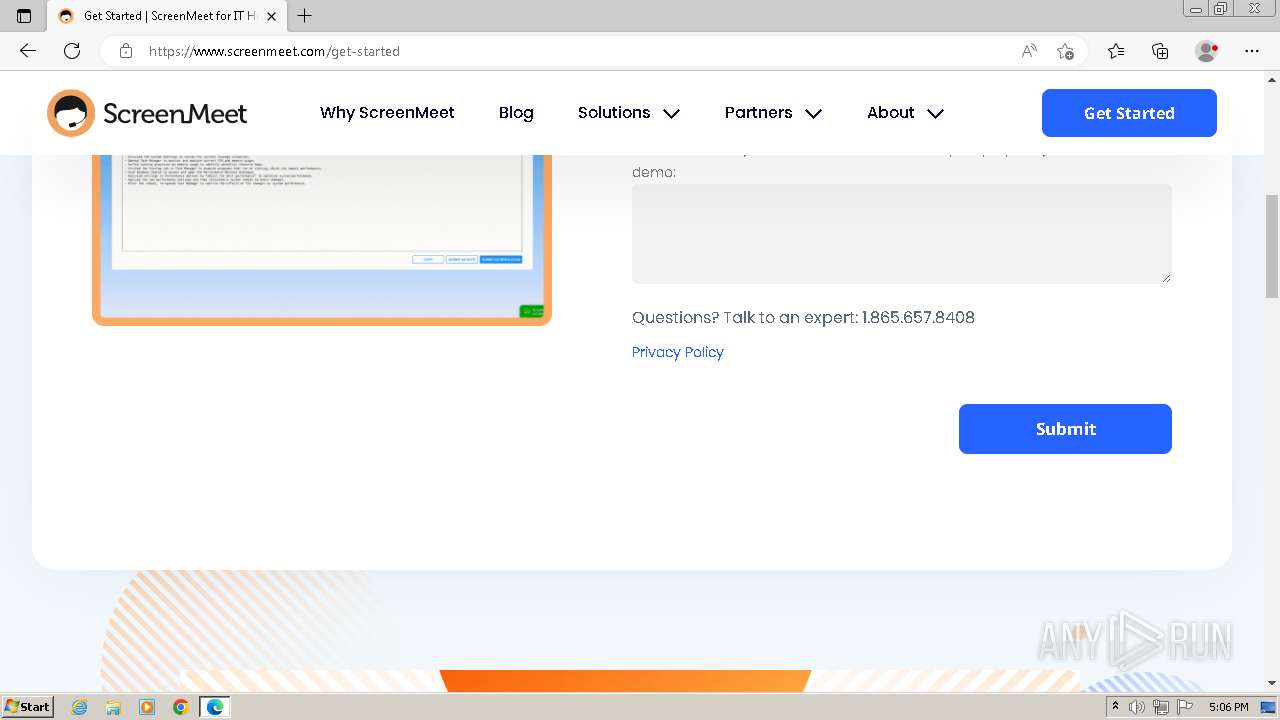Launch Chrome from the taskbar
The width and height of the screenshot is (1280, 720).
click(180, 707)
